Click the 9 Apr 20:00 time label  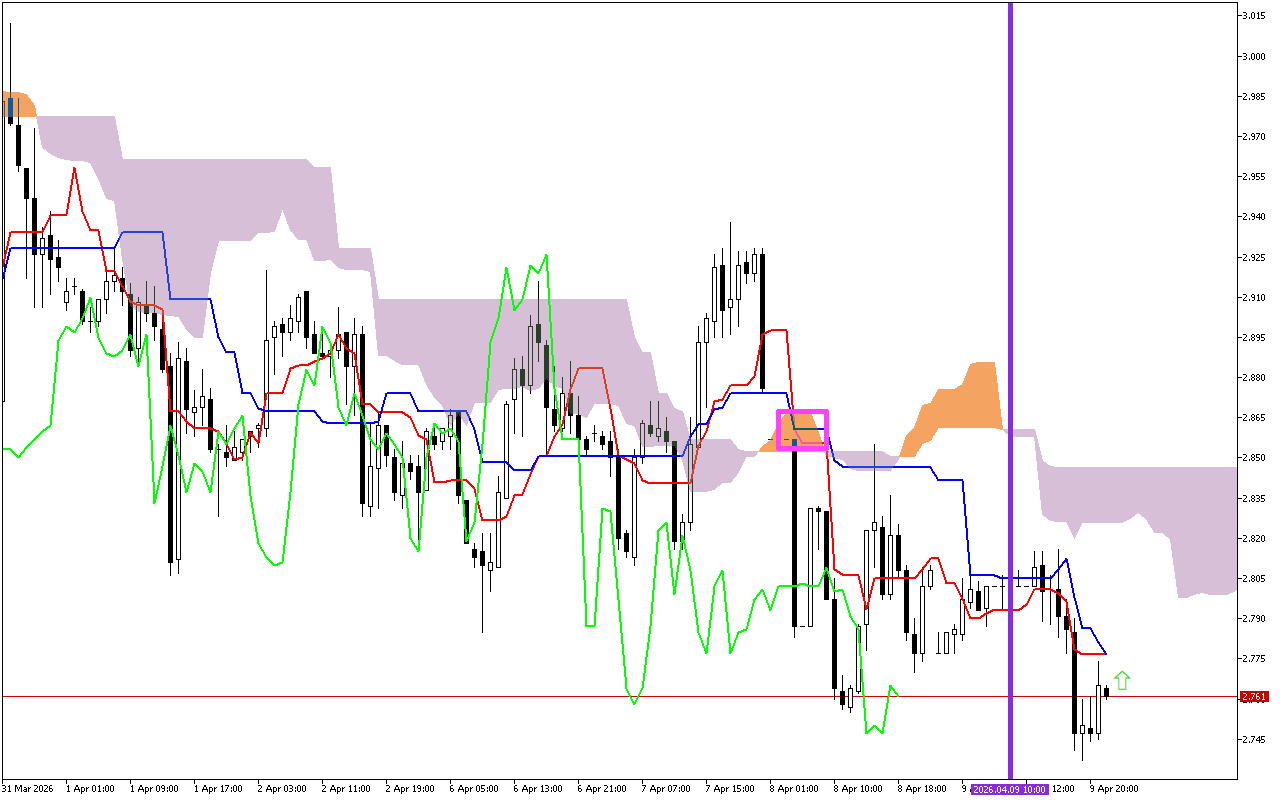click(1114, 788)
